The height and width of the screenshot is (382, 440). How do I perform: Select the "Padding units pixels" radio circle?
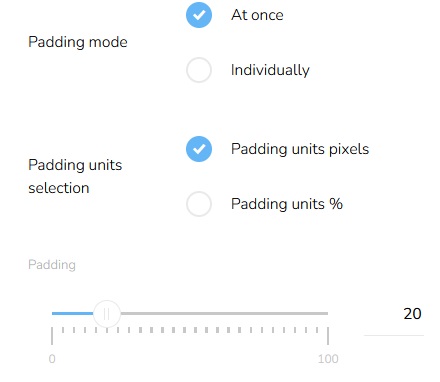point(199,149)
